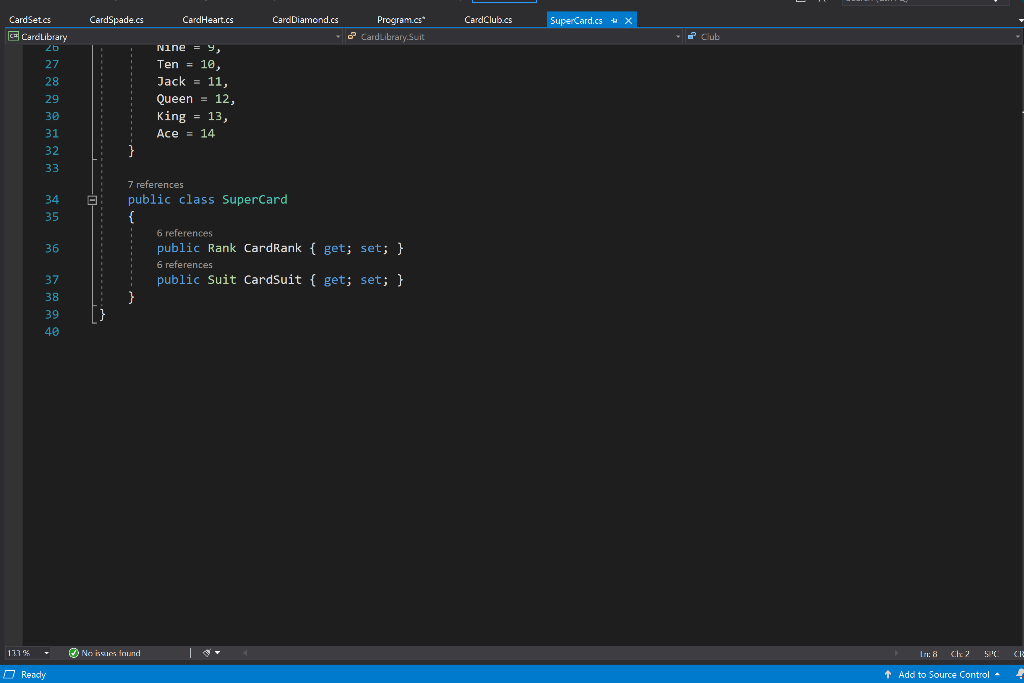
Task: Open the CardLibrary.Suit type dropdown
Action: (678, 37)
